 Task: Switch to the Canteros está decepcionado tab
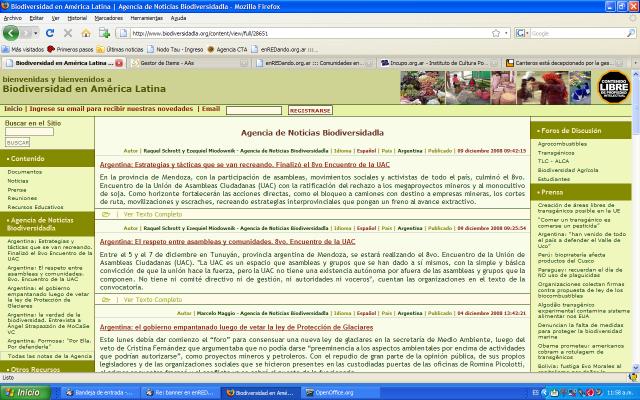click(x=564, y=63)
